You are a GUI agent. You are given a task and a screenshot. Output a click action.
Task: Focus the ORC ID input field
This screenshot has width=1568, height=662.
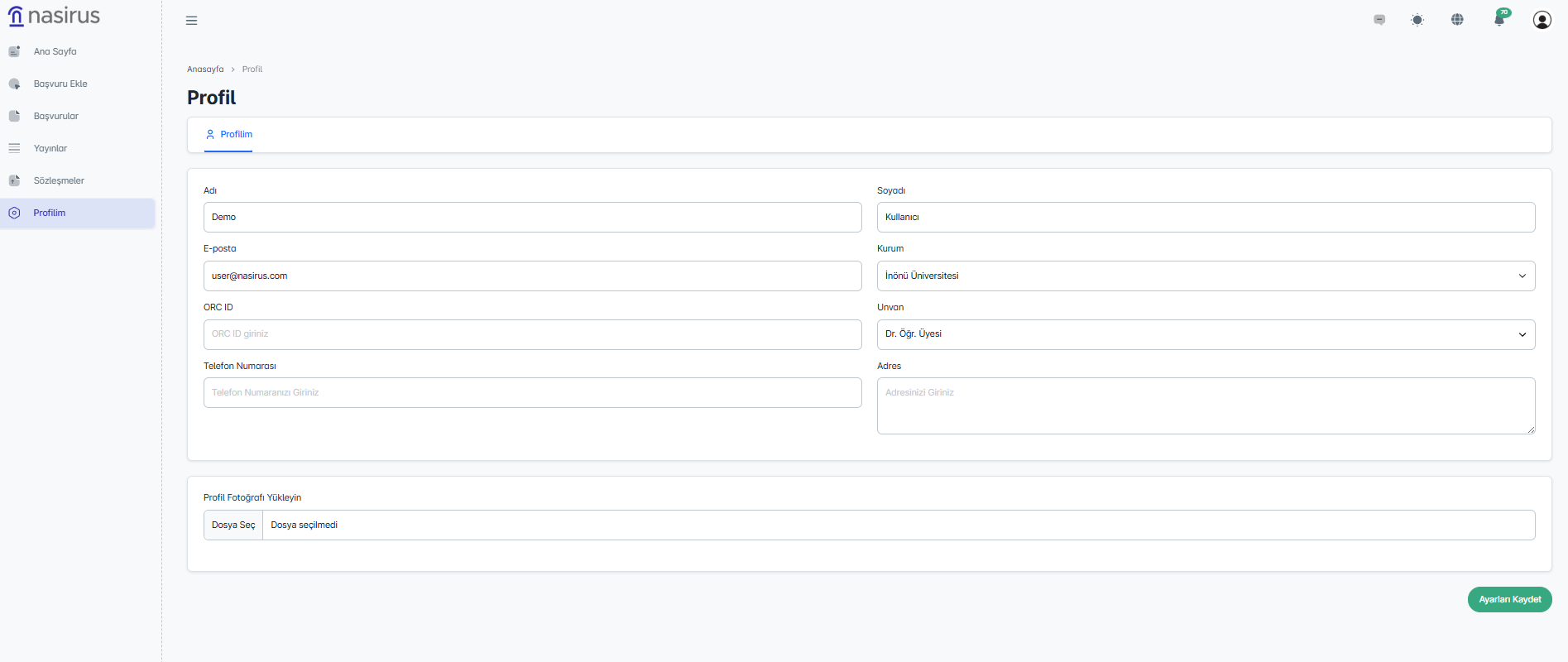[x=532, y=335]
